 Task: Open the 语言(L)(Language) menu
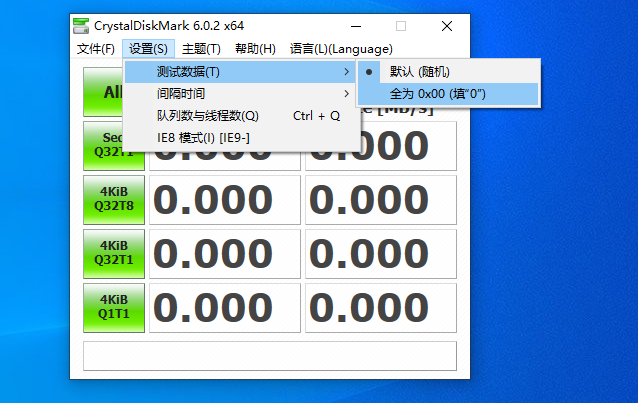coord(341,49)
